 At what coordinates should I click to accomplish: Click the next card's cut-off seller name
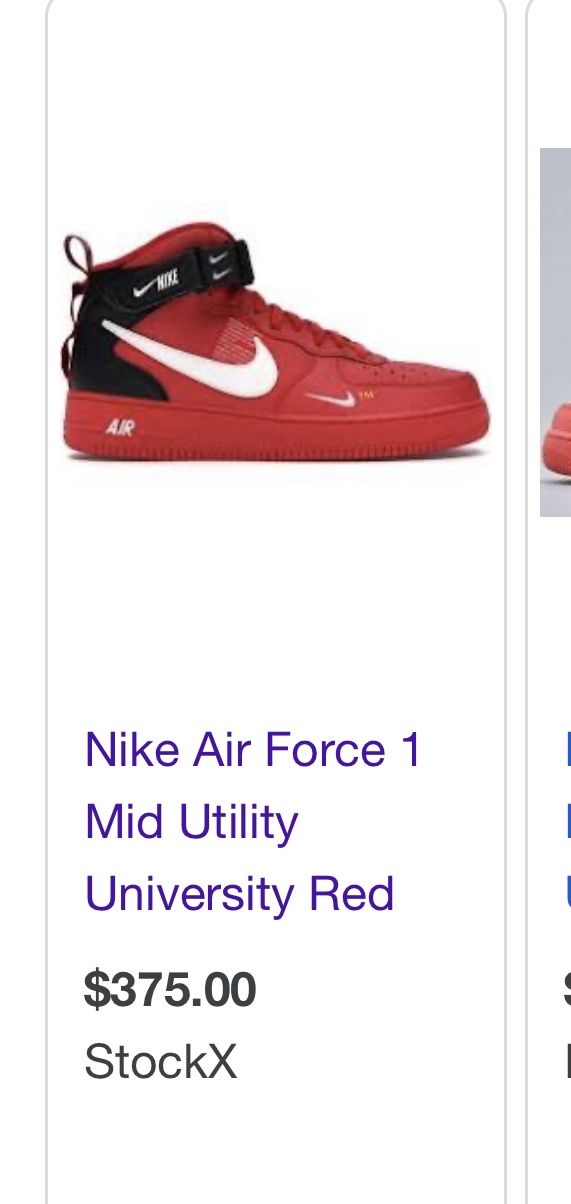(x=567, y=1061)
